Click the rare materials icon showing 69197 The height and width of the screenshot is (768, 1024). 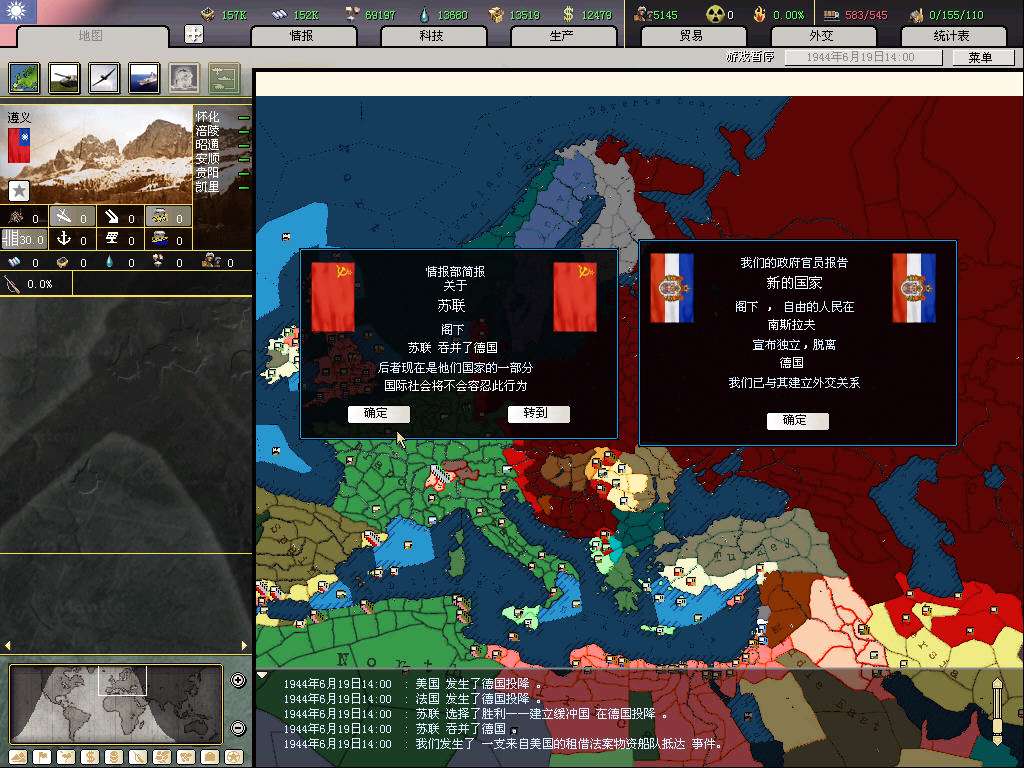pos(351,14)
